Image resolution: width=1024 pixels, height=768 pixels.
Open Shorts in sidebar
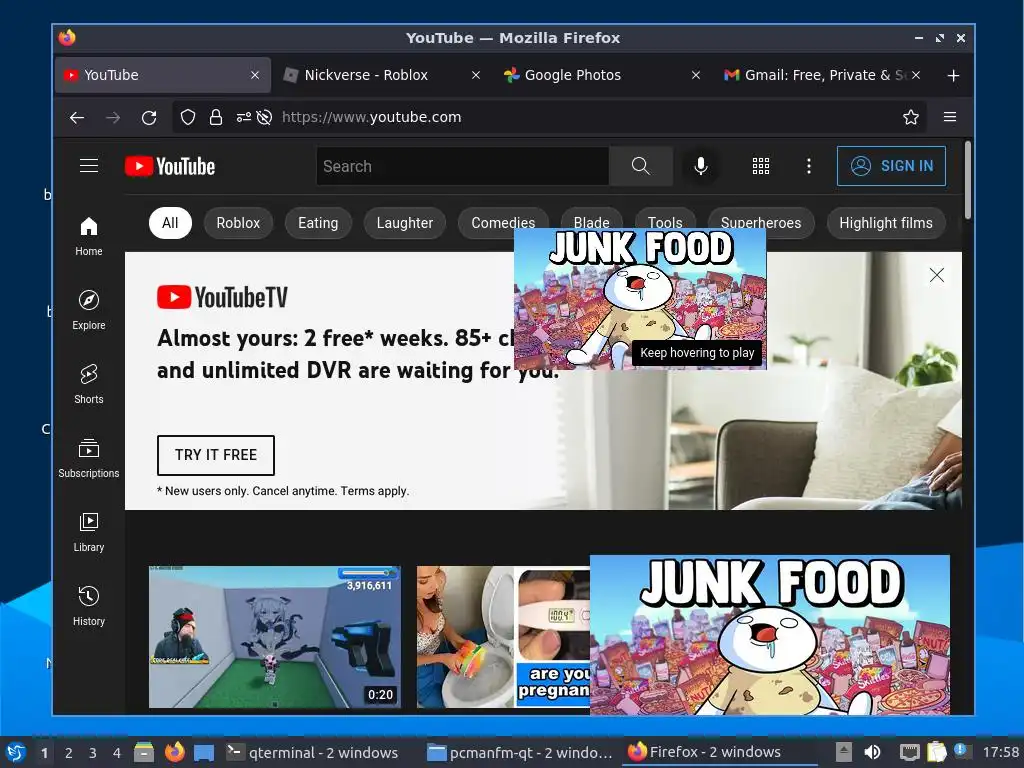coord(89,384)
